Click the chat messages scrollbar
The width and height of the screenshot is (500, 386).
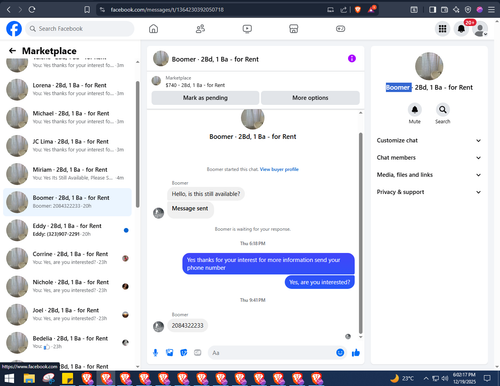pyautogui.click(x=360, y=233)
